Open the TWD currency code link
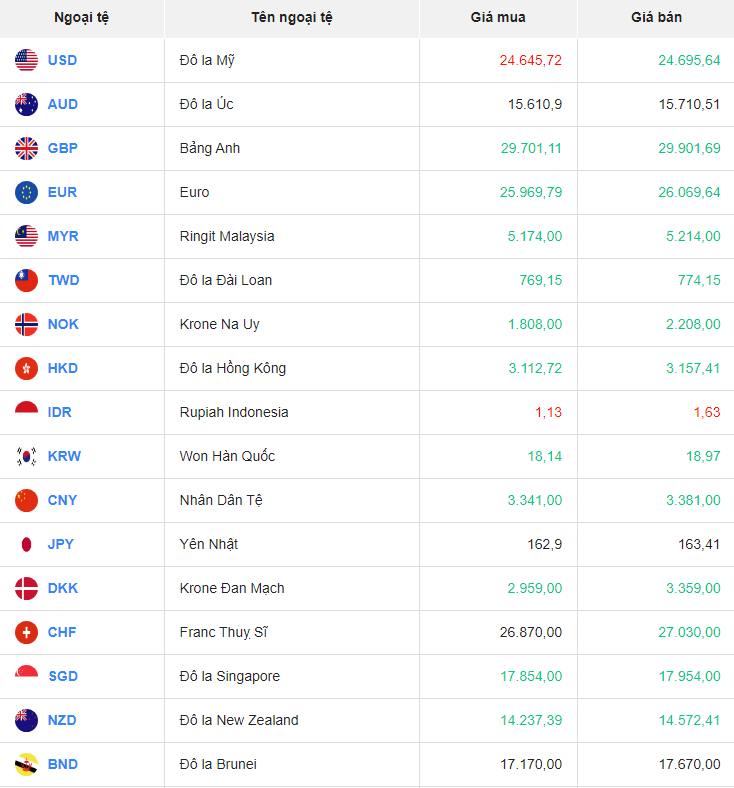The height and width of the screenshot is (788, 734). click(62, 280)
